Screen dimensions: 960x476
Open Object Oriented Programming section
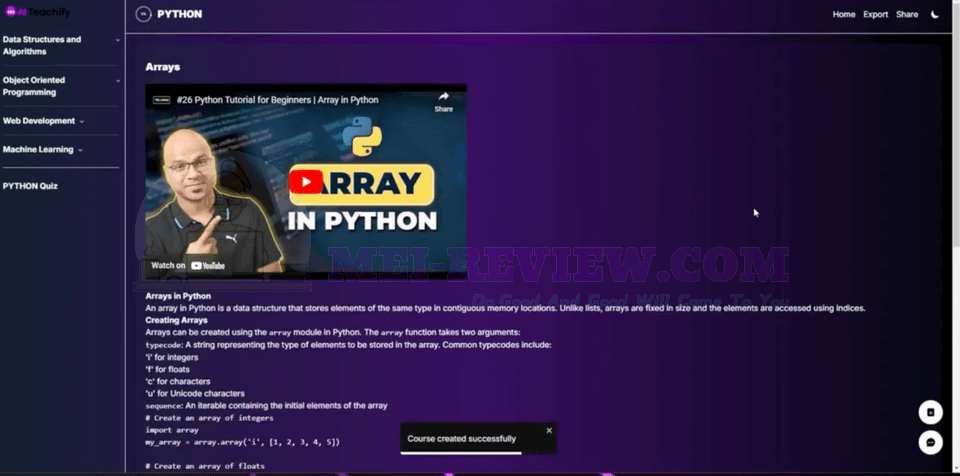[34, 86]
